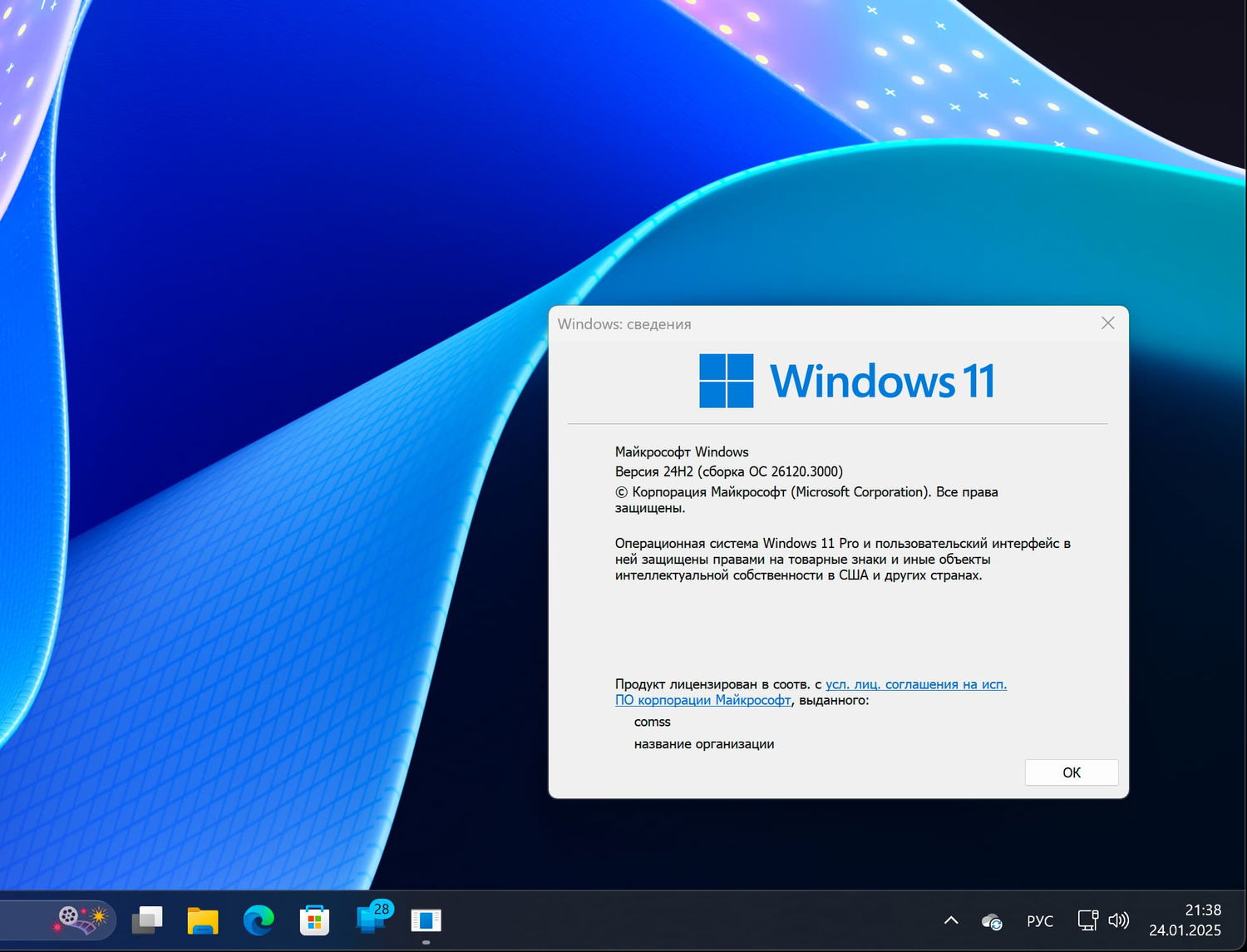This screenshot has width=1247, height=952.
Task: Open the Microsoft license agreement link
Action: coord(914,684)
